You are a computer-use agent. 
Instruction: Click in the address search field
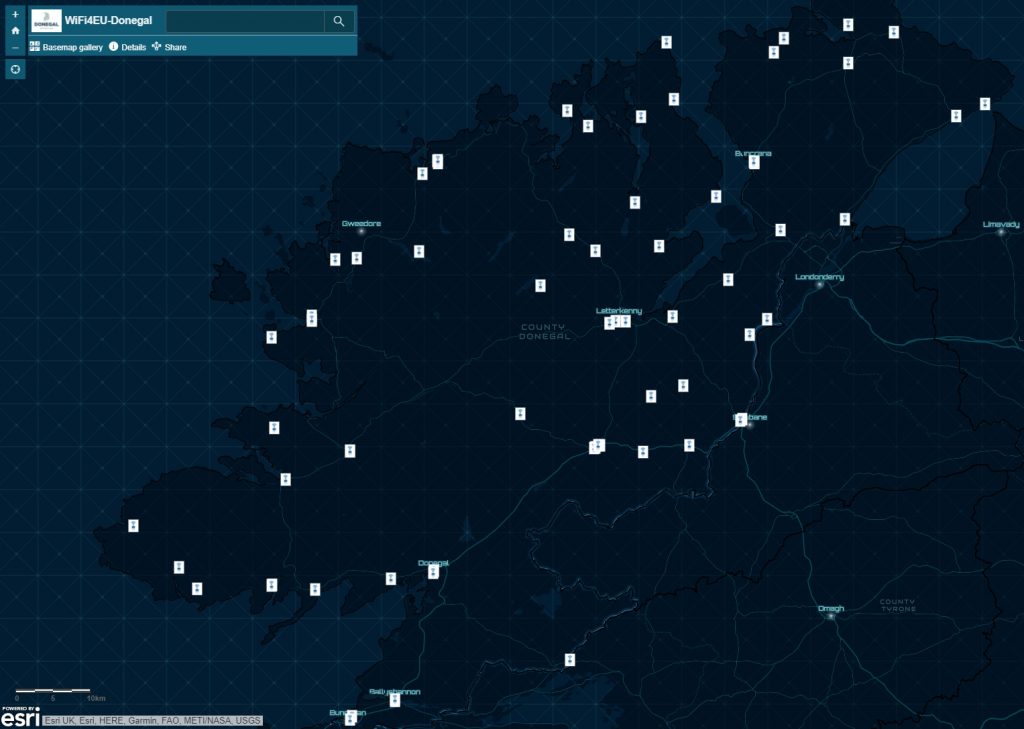pos(245,21)
